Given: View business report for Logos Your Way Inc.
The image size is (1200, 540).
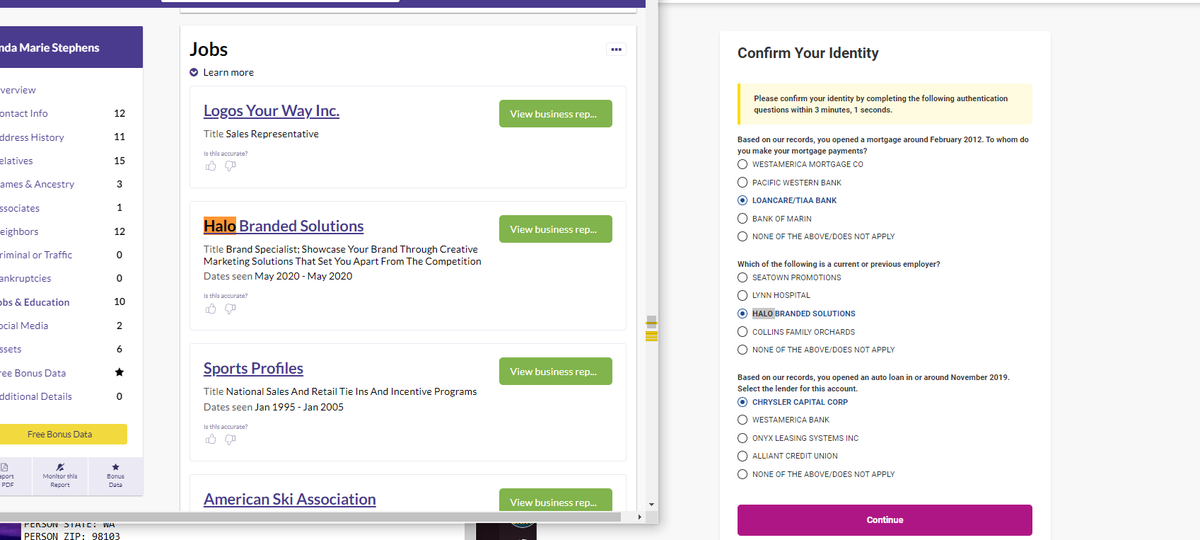Looking at the screenshot, I should pyautogui.click(x=555, y=114).
